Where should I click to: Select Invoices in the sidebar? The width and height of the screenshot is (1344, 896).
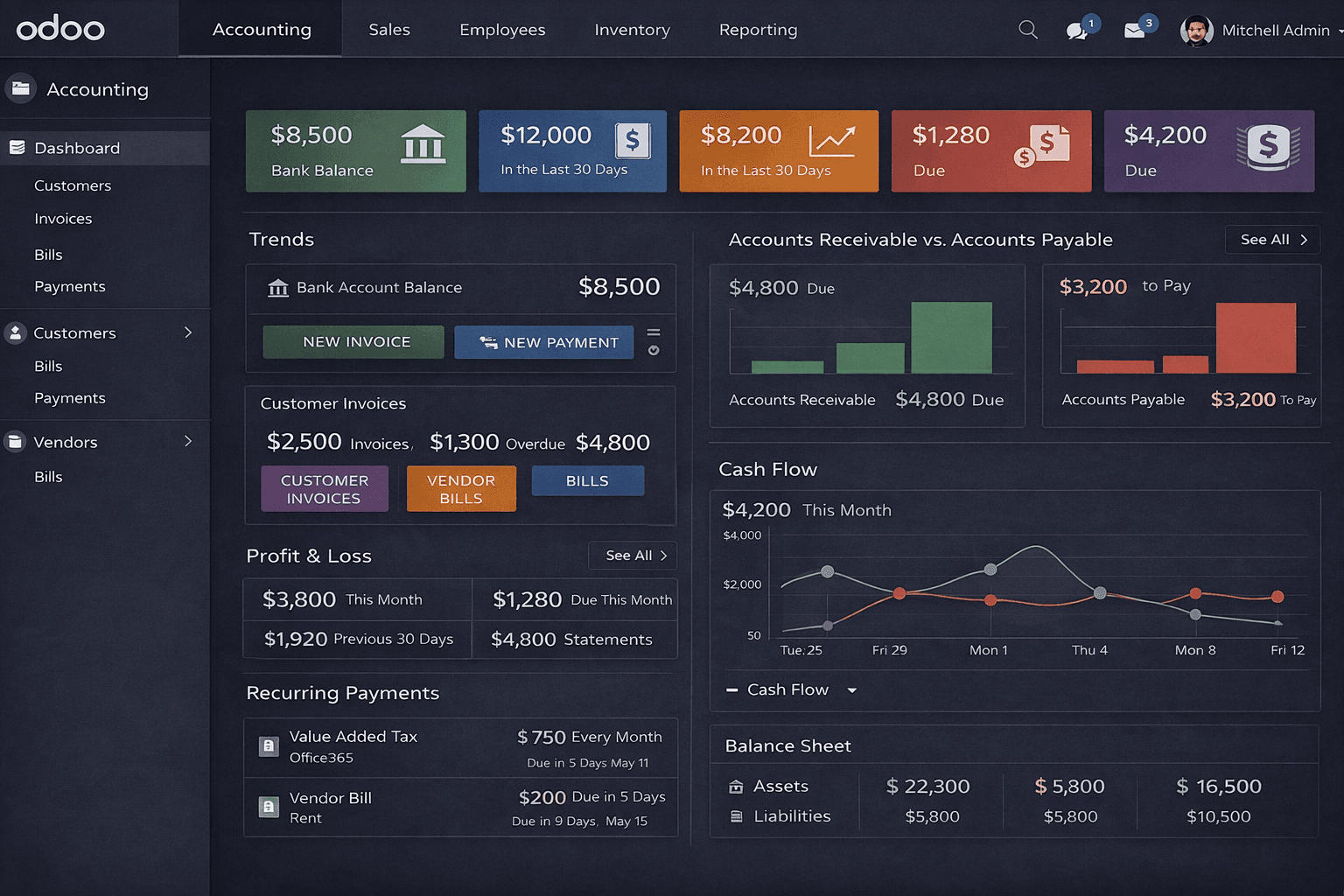click(63, 219)
